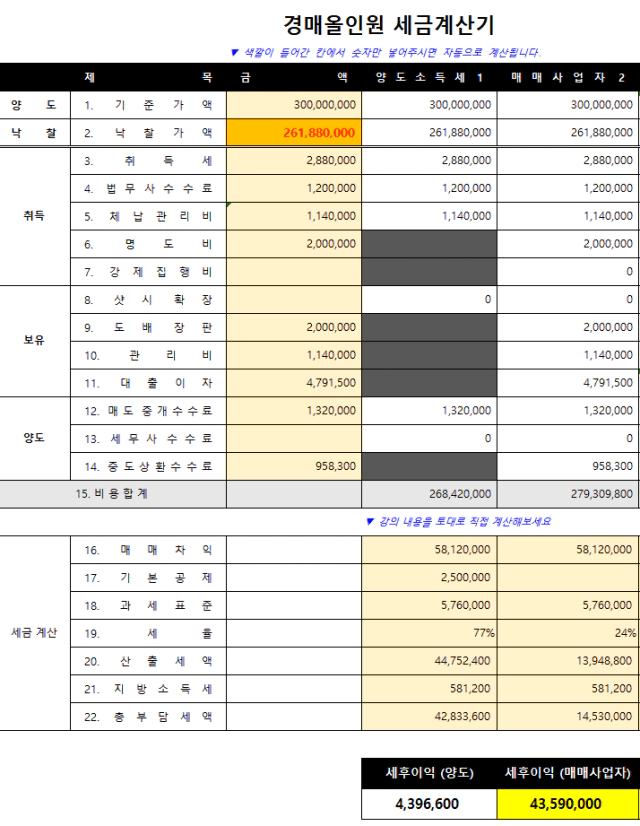The height and width of the screenshot is (826, 640).
Task: Select the 산출세액 cell 44,752,400
Action: point(429,661)
